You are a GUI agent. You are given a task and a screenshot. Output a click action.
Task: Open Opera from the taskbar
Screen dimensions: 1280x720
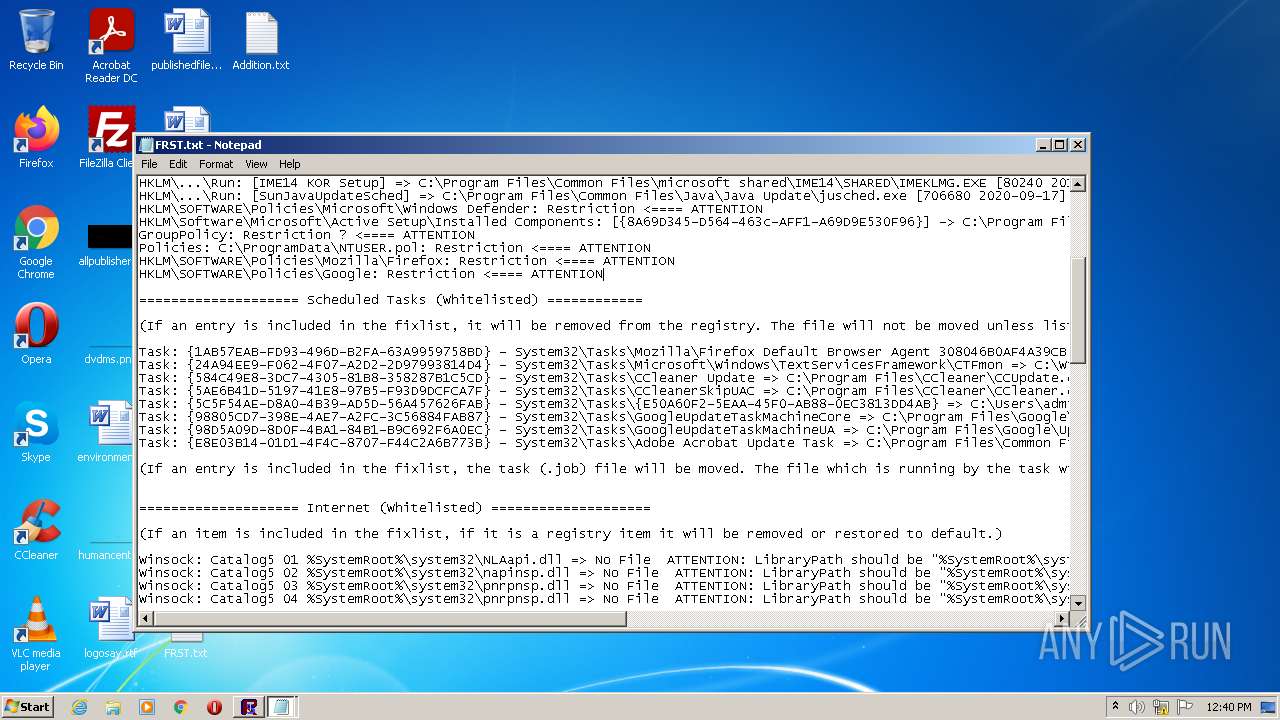pyautogui.click(x=214, y=707)
